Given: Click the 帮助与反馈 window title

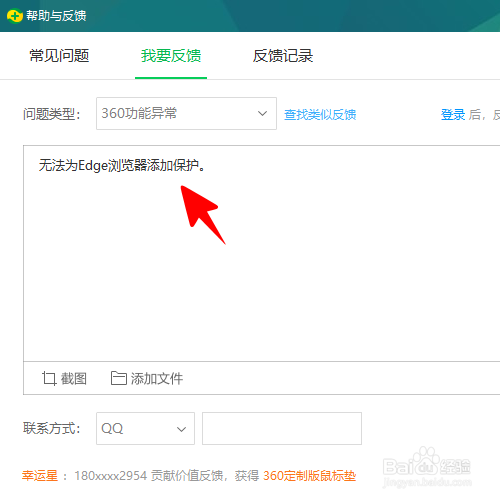Looking at the screenshot, I should click(x=56, y=16).
